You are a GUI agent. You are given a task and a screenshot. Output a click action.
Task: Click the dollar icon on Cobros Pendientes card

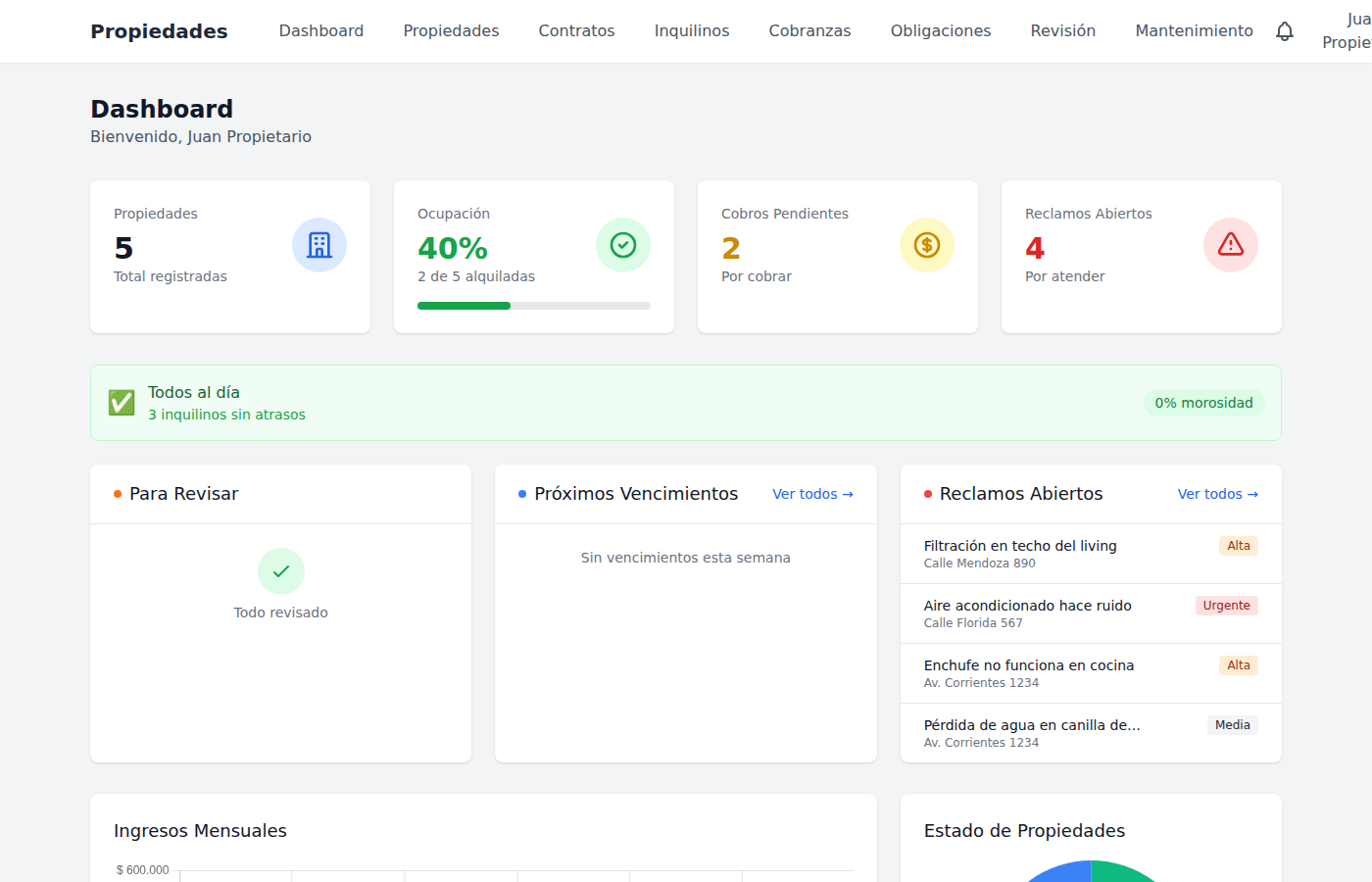927,245
